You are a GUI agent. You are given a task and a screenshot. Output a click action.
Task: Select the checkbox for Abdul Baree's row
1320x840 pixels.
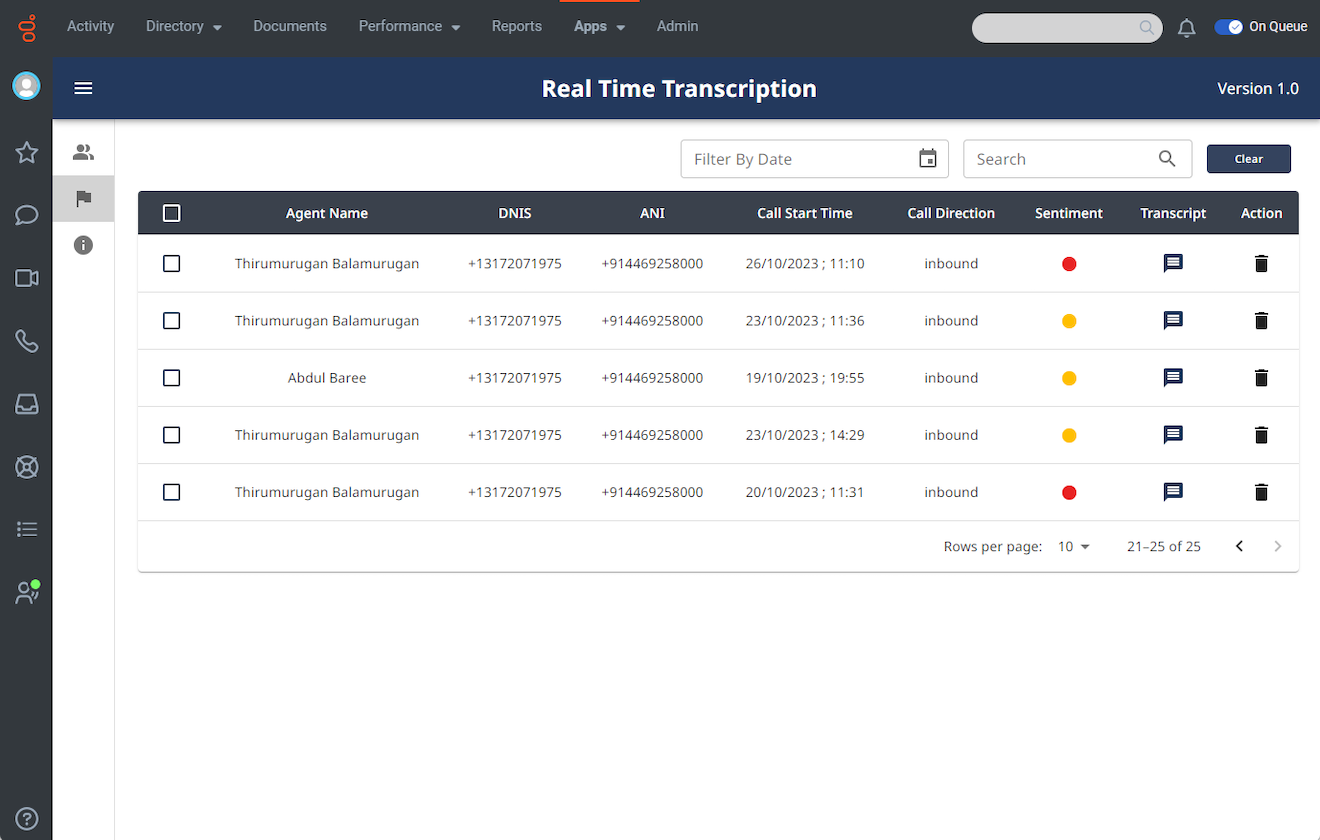tap(171, 378)
